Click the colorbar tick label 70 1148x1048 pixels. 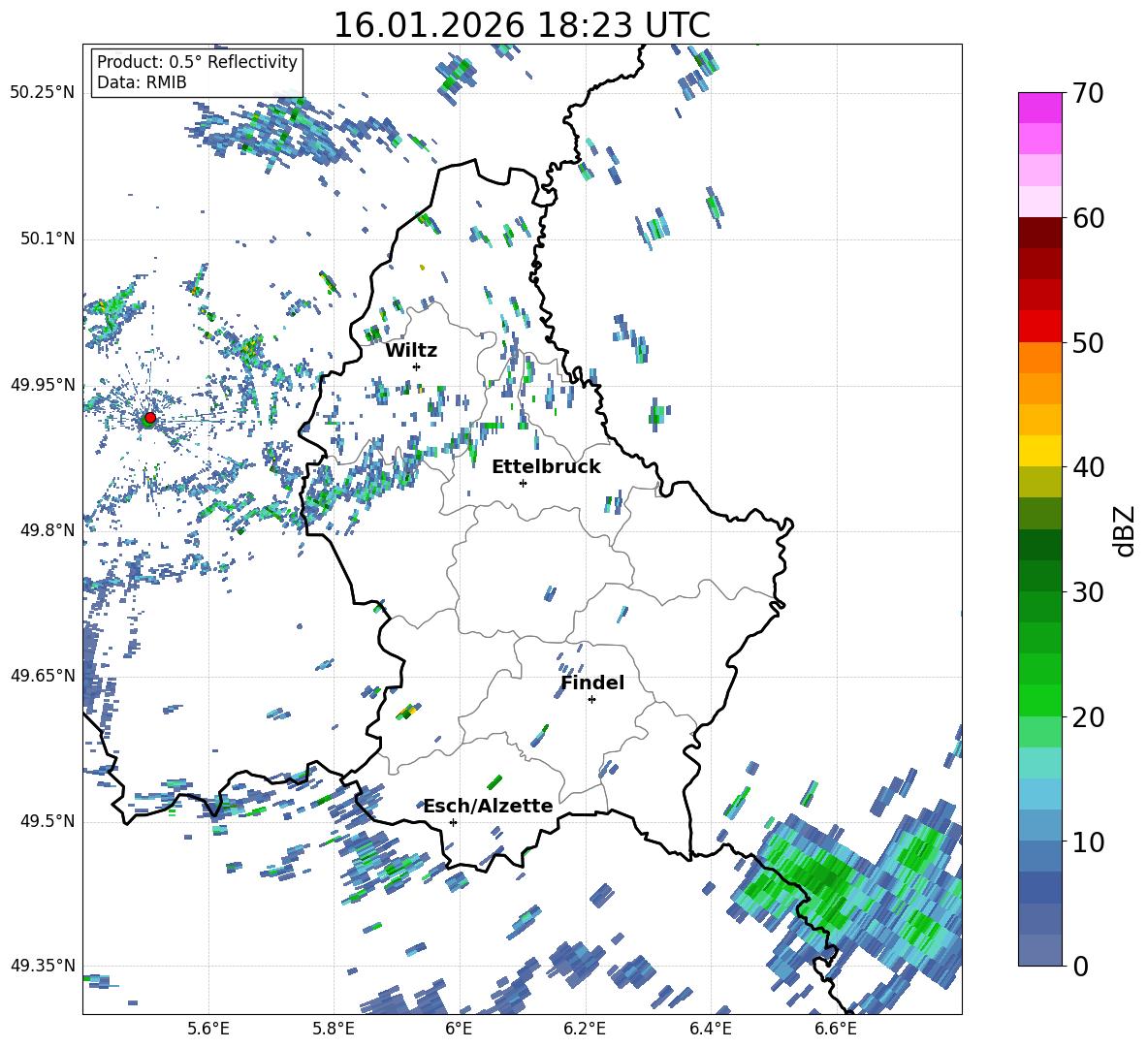1088,94
